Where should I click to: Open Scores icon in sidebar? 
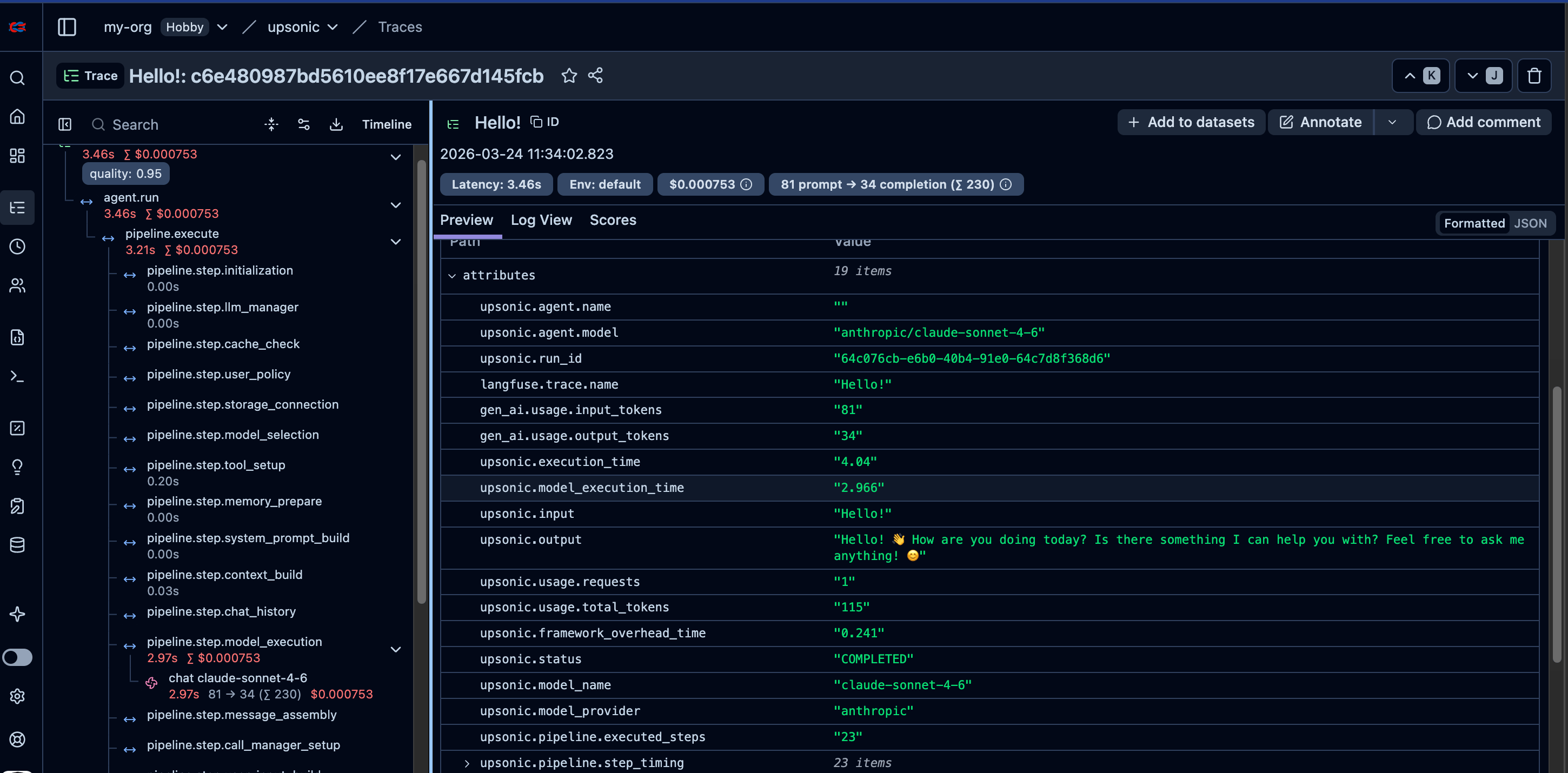click(x=18, y=428)
